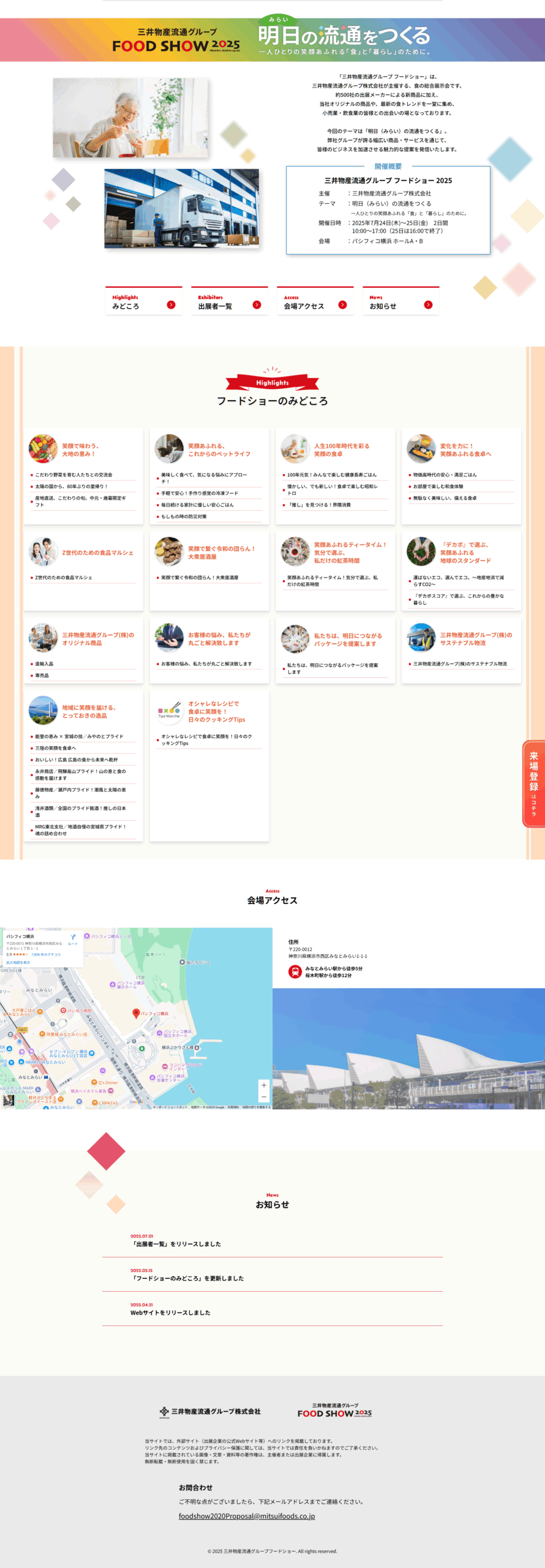Click the couple circle image for Z世代 マルシェ

coord(43,552)
